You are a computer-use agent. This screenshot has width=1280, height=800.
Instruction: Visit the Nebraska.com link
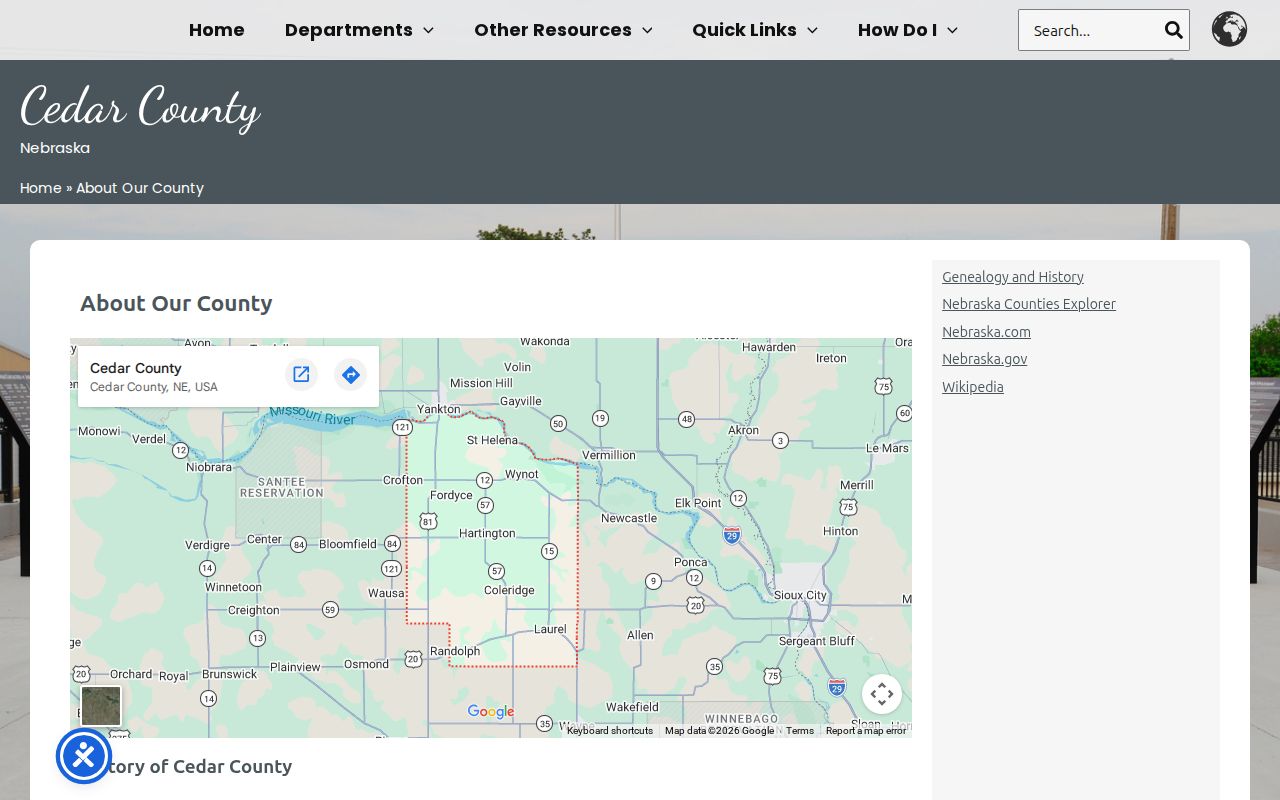pyautogui.click(x=986, y=332)
